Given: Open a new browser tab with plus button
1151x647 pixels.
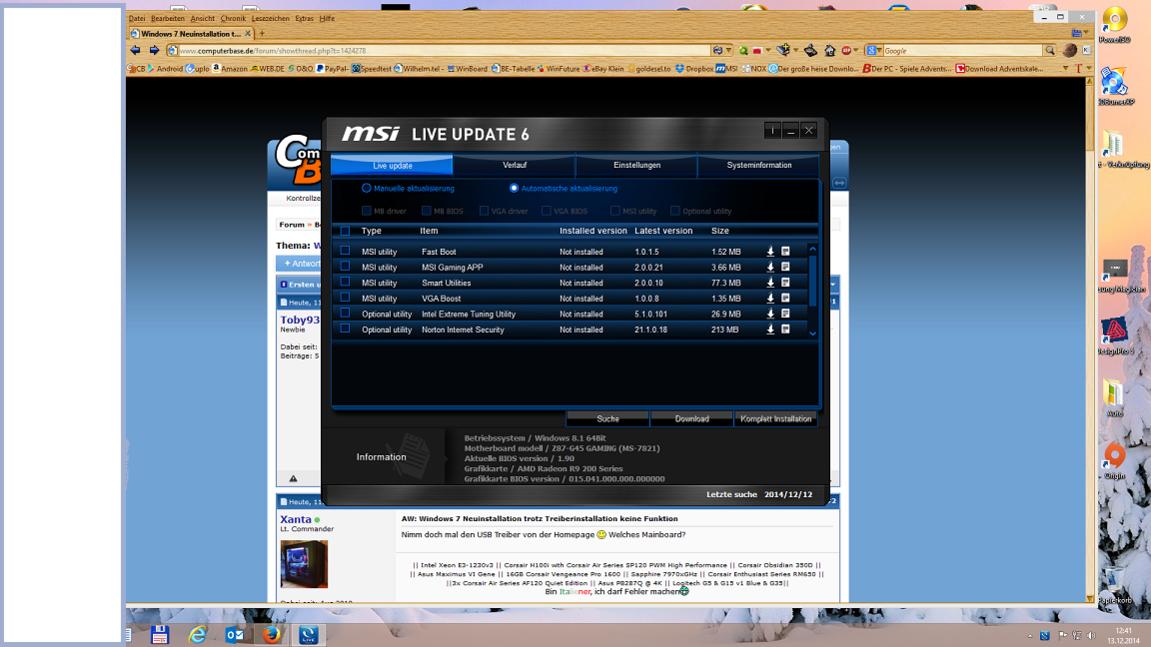Looking at the screenshot, I should click(x=262, y=33).
